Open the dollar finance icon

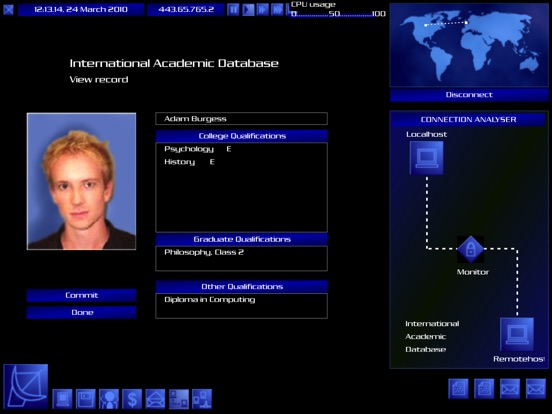click(132, 399)
